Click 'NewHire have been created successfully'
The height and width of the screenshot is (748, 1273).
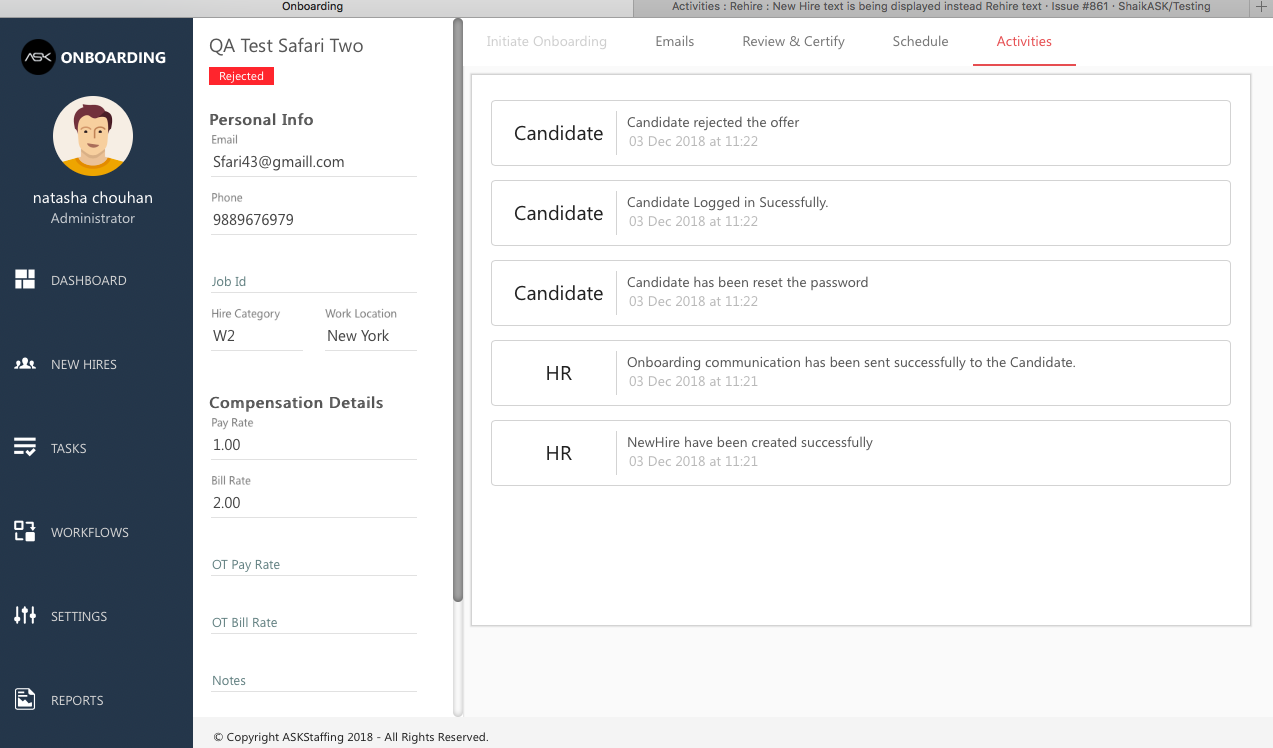coord(860,453)
